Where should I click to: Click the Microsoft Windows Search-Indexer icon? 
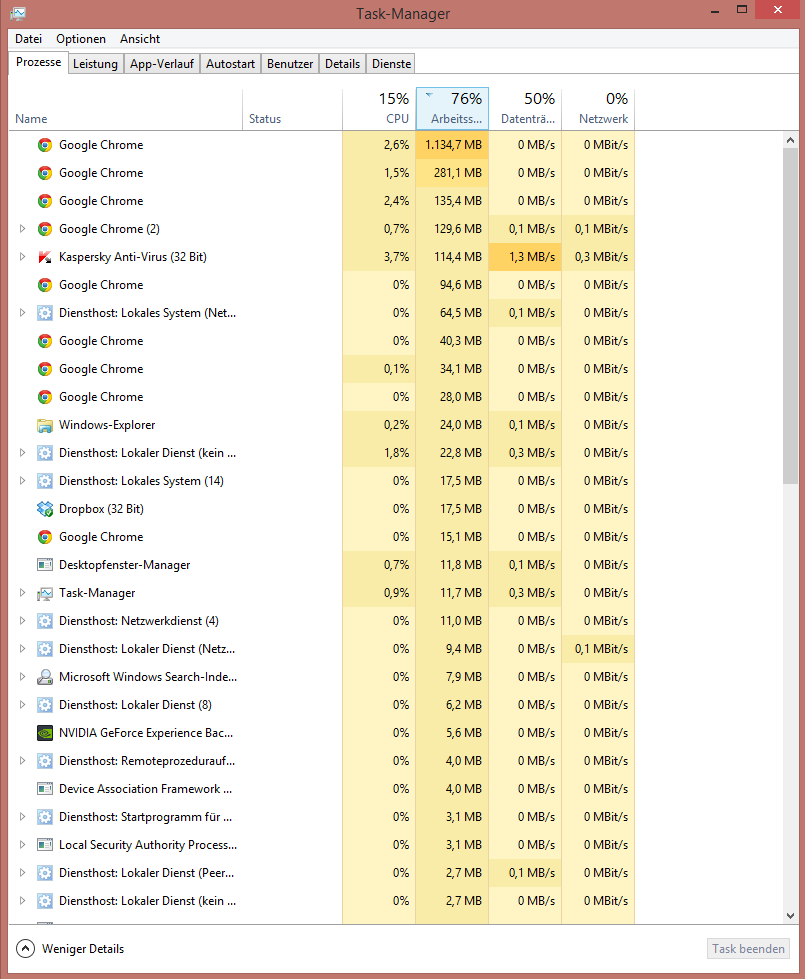point(44,677)
